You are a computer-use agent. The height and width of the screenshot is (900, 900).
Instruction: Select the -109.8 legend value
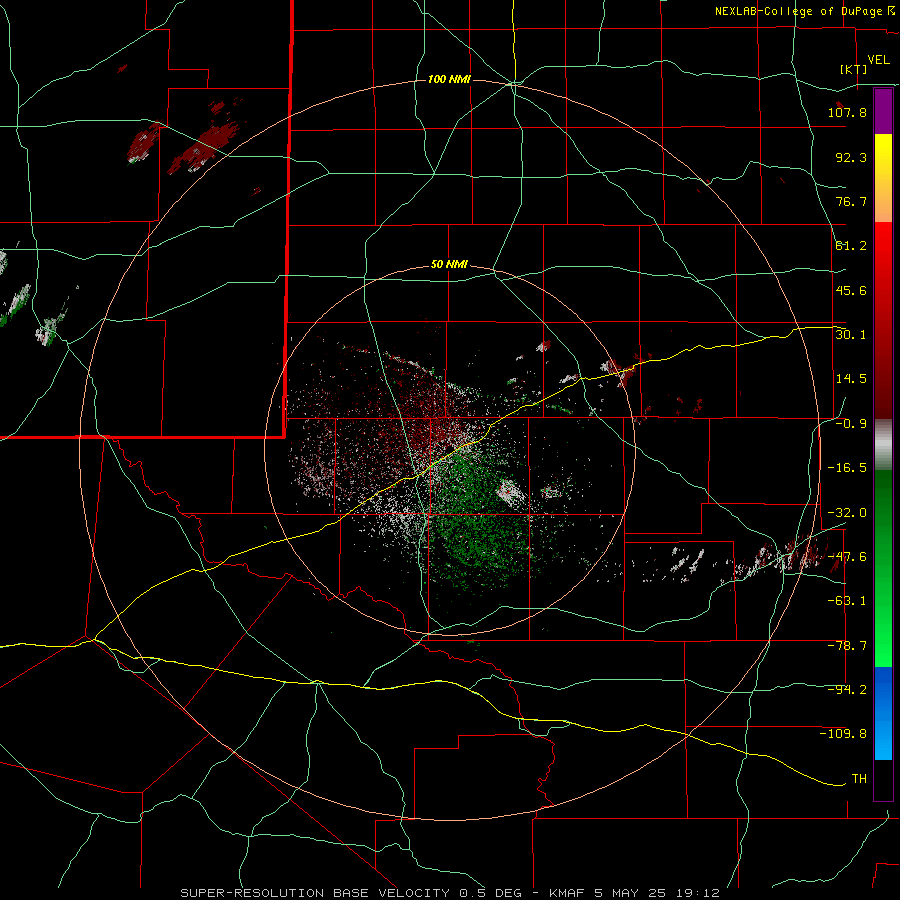click(x=843, y=734)
